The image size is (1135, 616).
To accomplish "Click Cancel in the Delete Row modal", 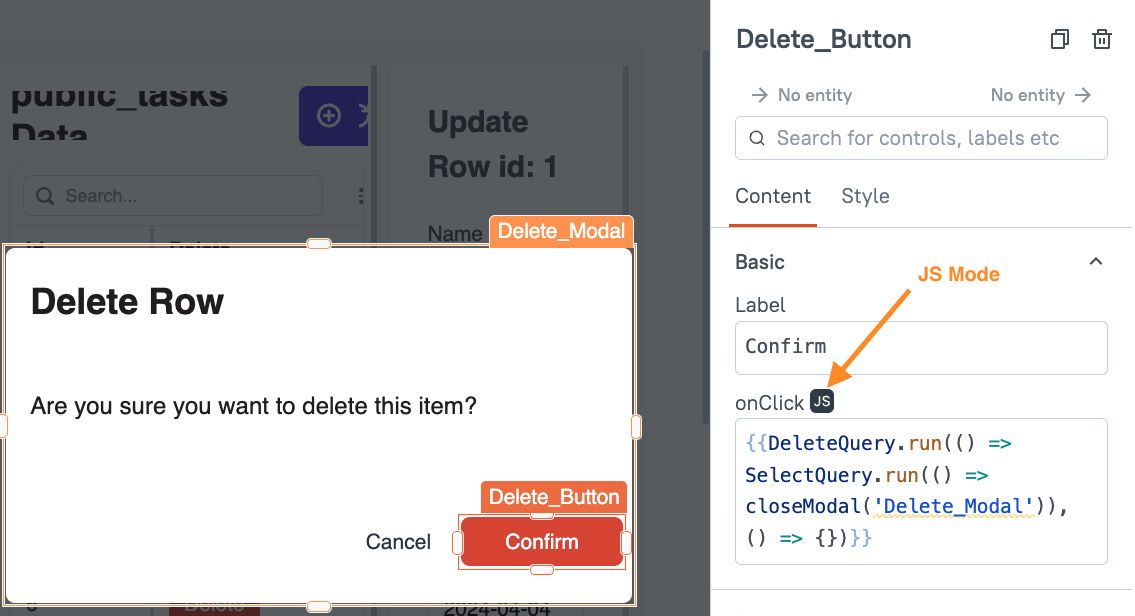I will (398, 541).
